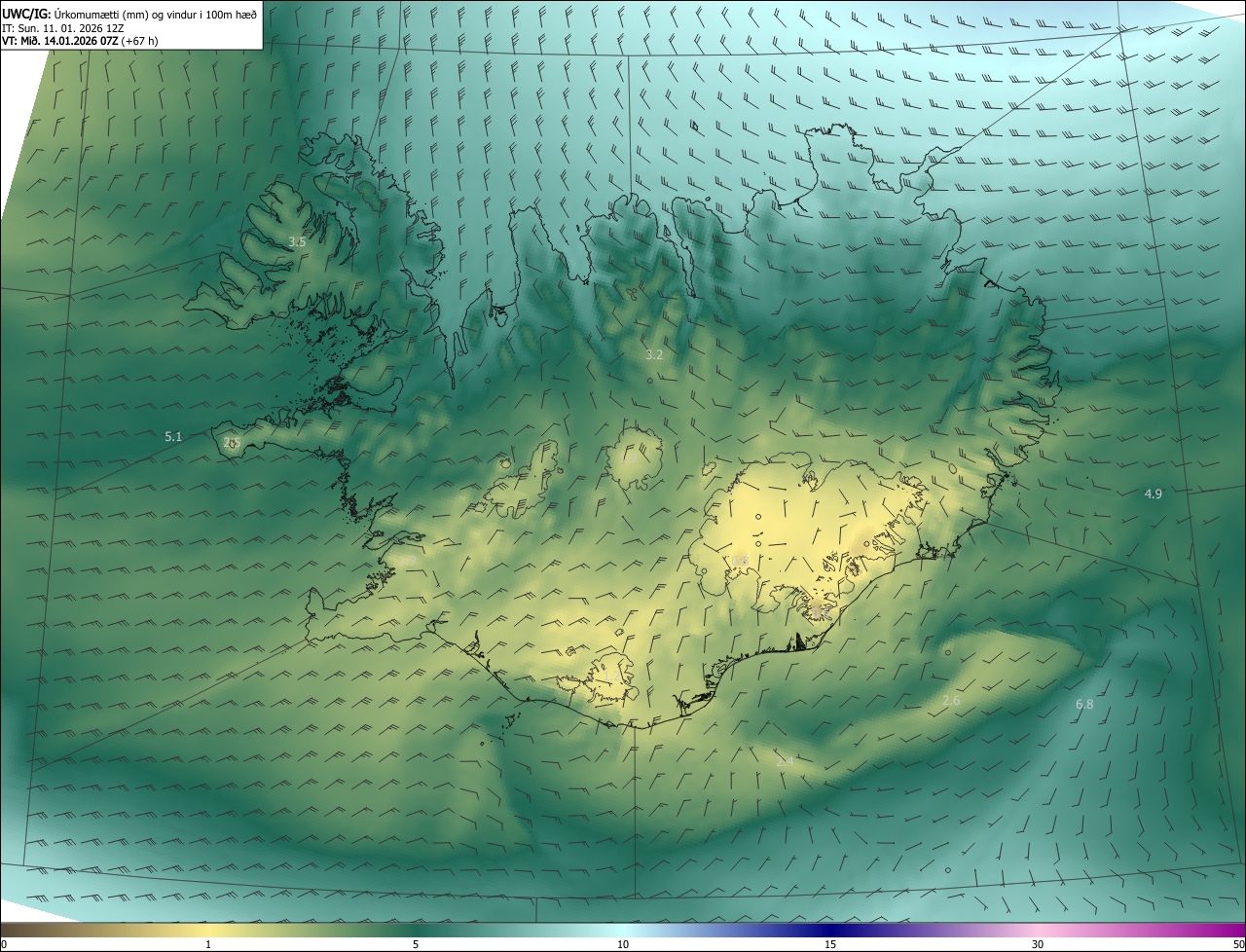Click the 6.8 value in the southeast sea

pyautogui.click(x=1084, y=705)
